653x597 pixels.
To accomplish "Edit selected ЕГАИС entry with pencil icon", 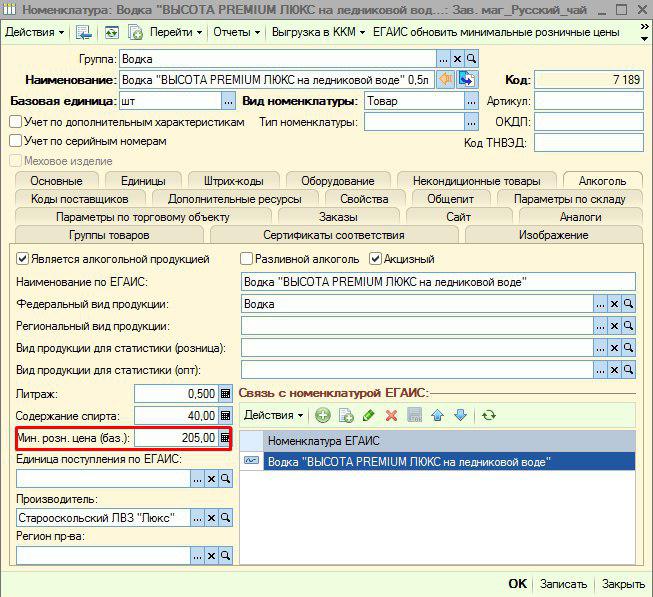I will click(369, 415).
